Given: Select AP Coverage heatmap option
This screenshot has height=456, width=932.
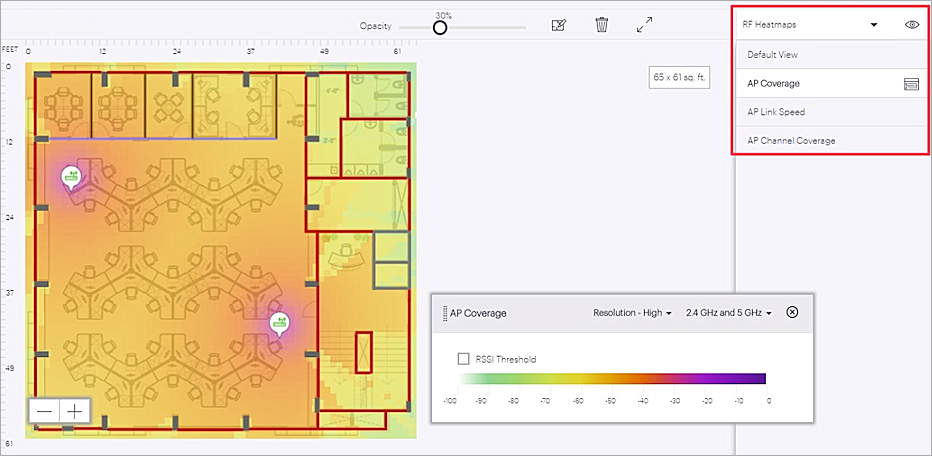Looking at the screenshot, I should [831, 84].
